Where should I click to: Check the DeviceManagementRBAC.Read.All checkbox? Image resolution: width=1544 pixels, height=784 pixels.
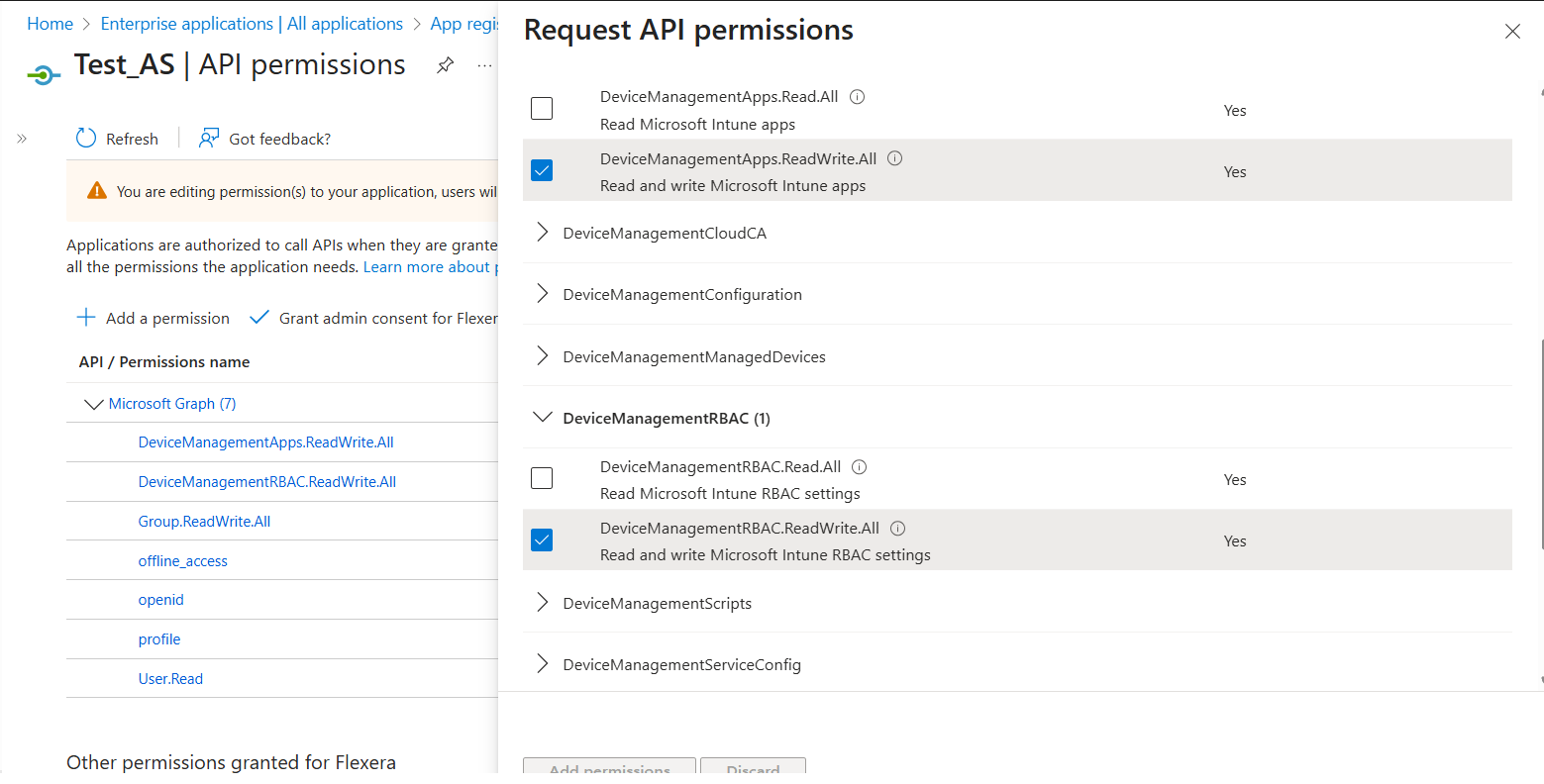(x=542, y=478)
